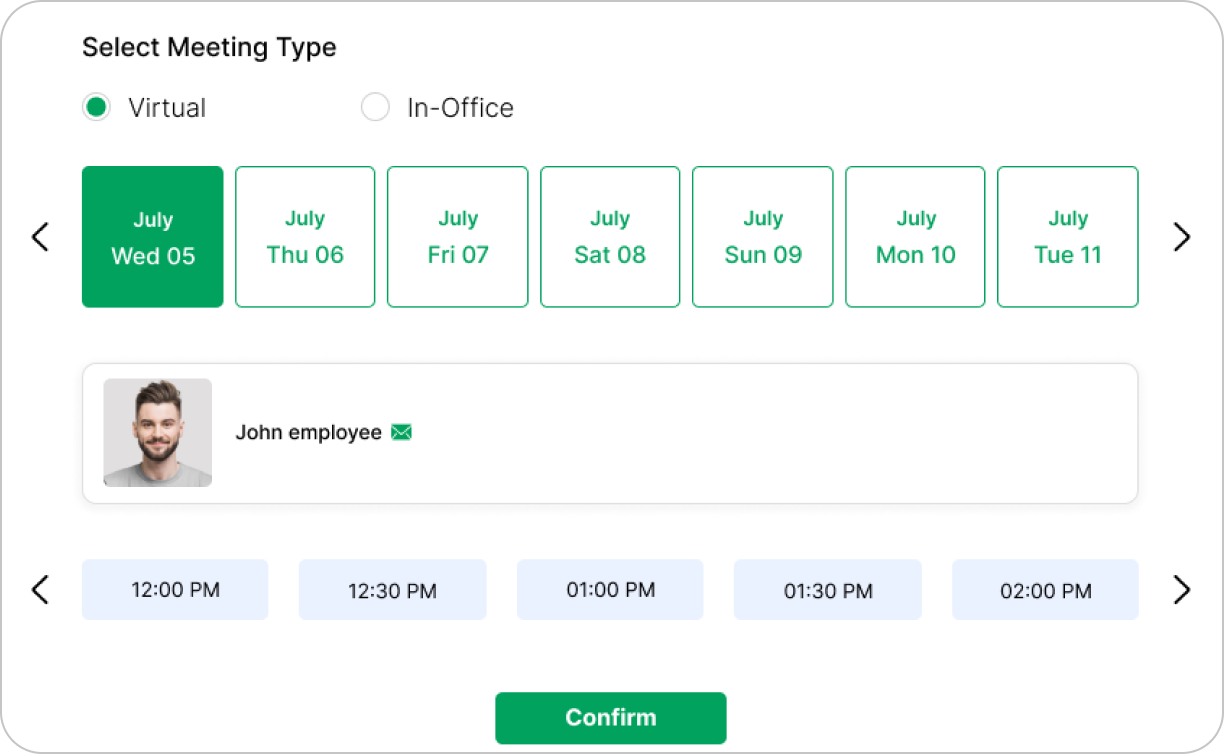Choose July Fri 07 date card
The height and width of the screenshot is (754, 1224).
[x=458, y=237]
